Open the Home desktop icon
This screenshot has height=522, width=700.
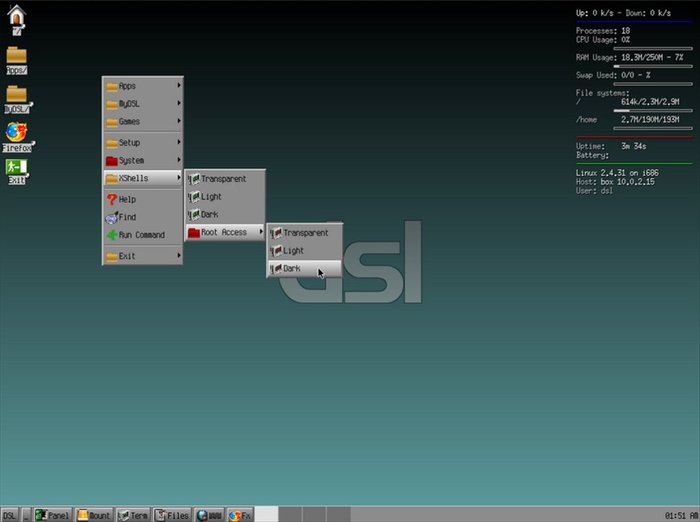point(17,17)
